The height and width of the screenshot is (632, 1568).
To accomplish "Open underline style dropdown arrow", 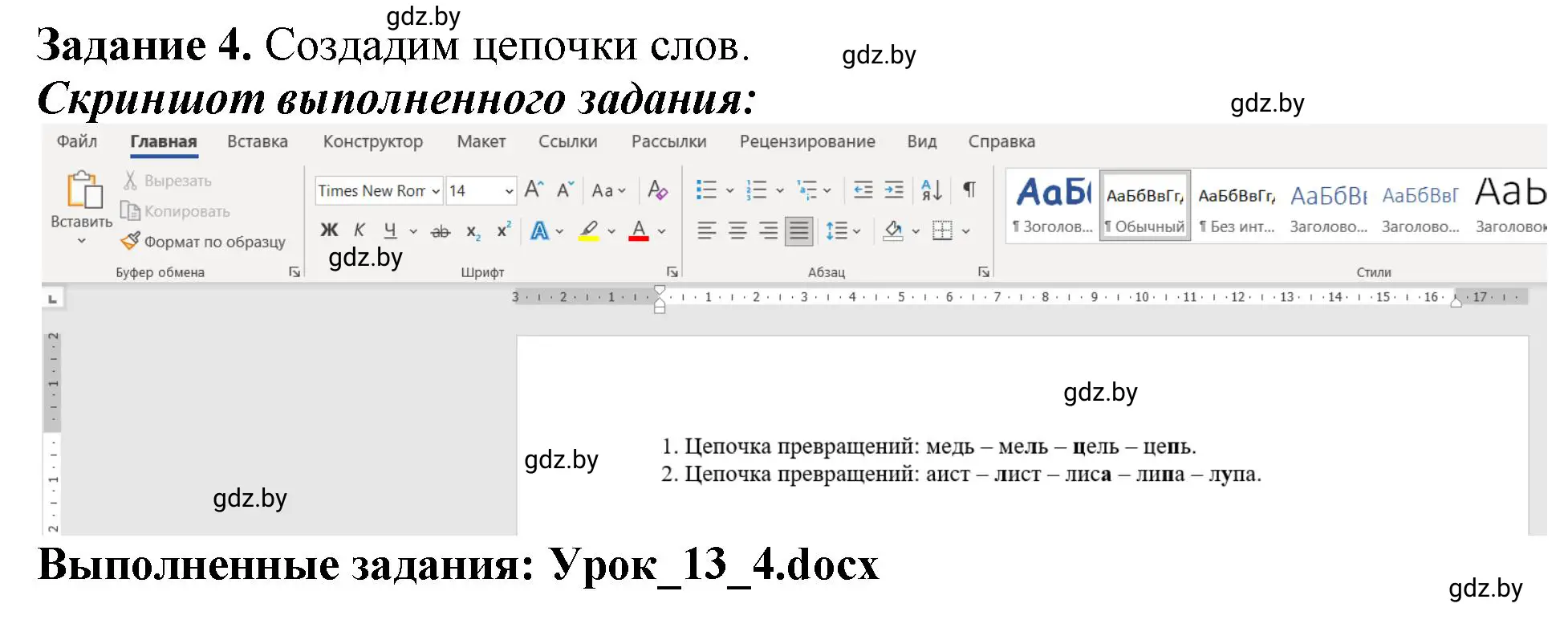I will point(413,231).
